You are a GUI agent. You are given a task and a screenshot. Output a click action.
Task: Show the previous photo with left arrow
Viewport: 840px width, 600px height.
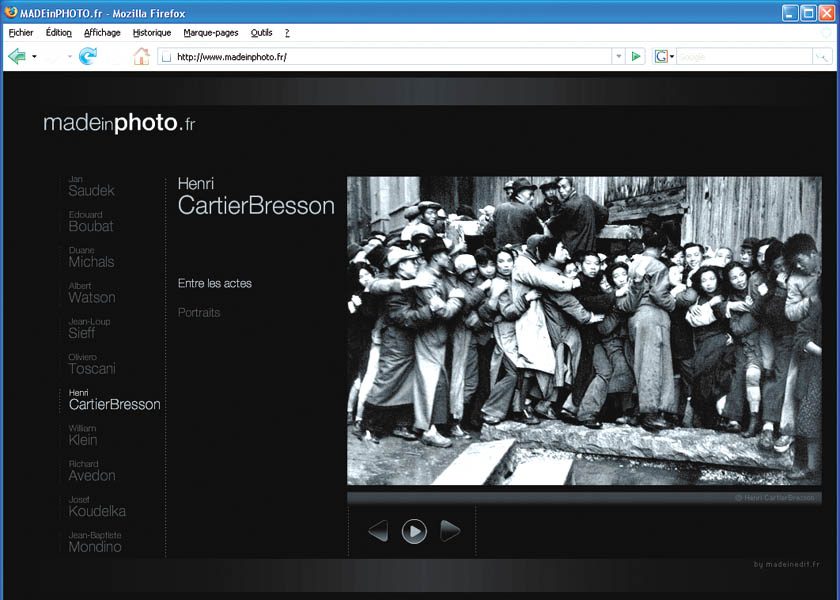tap(378, 531)
